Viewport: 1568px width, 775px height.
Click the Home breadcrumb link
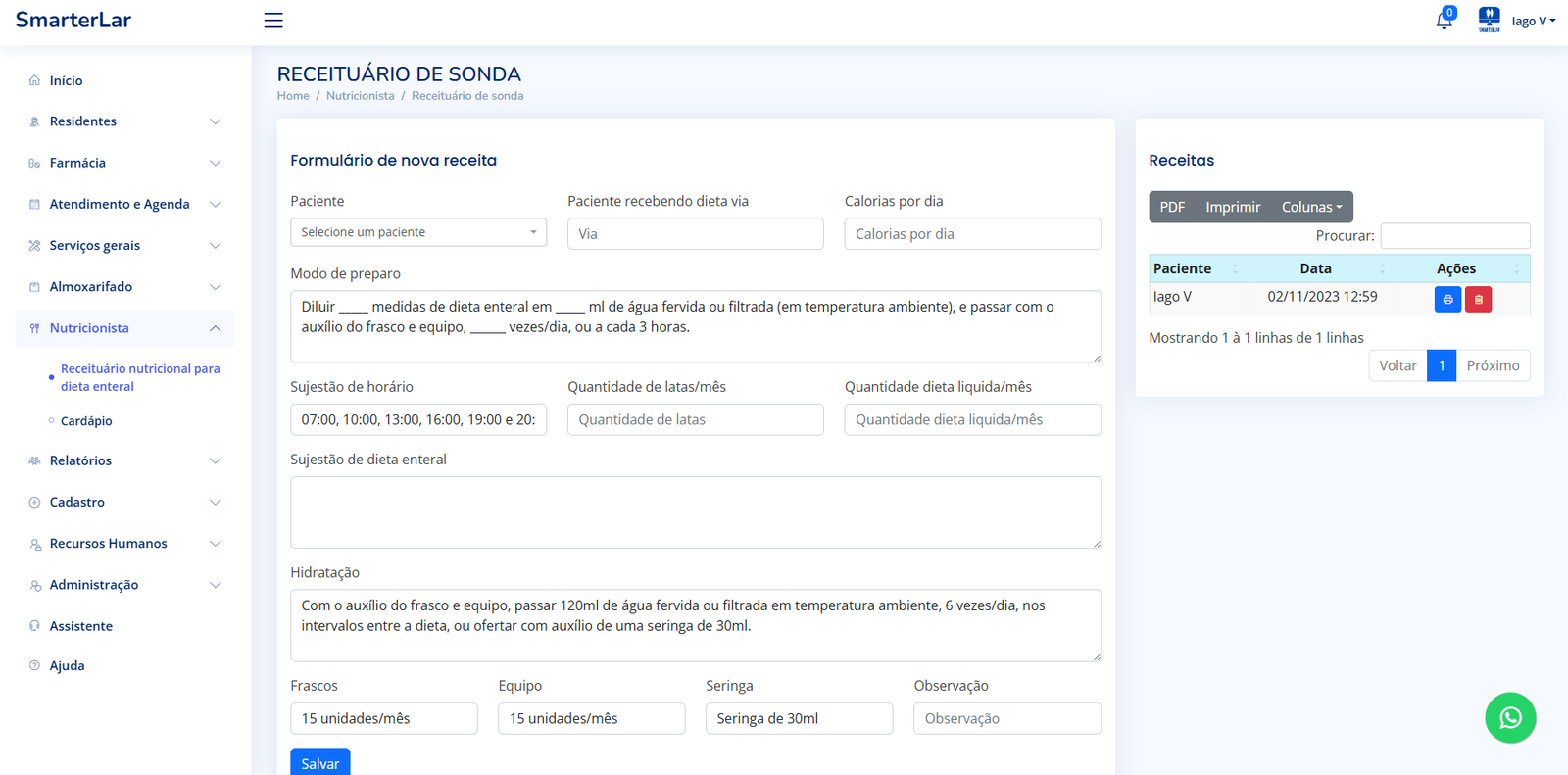coord(293,96)
